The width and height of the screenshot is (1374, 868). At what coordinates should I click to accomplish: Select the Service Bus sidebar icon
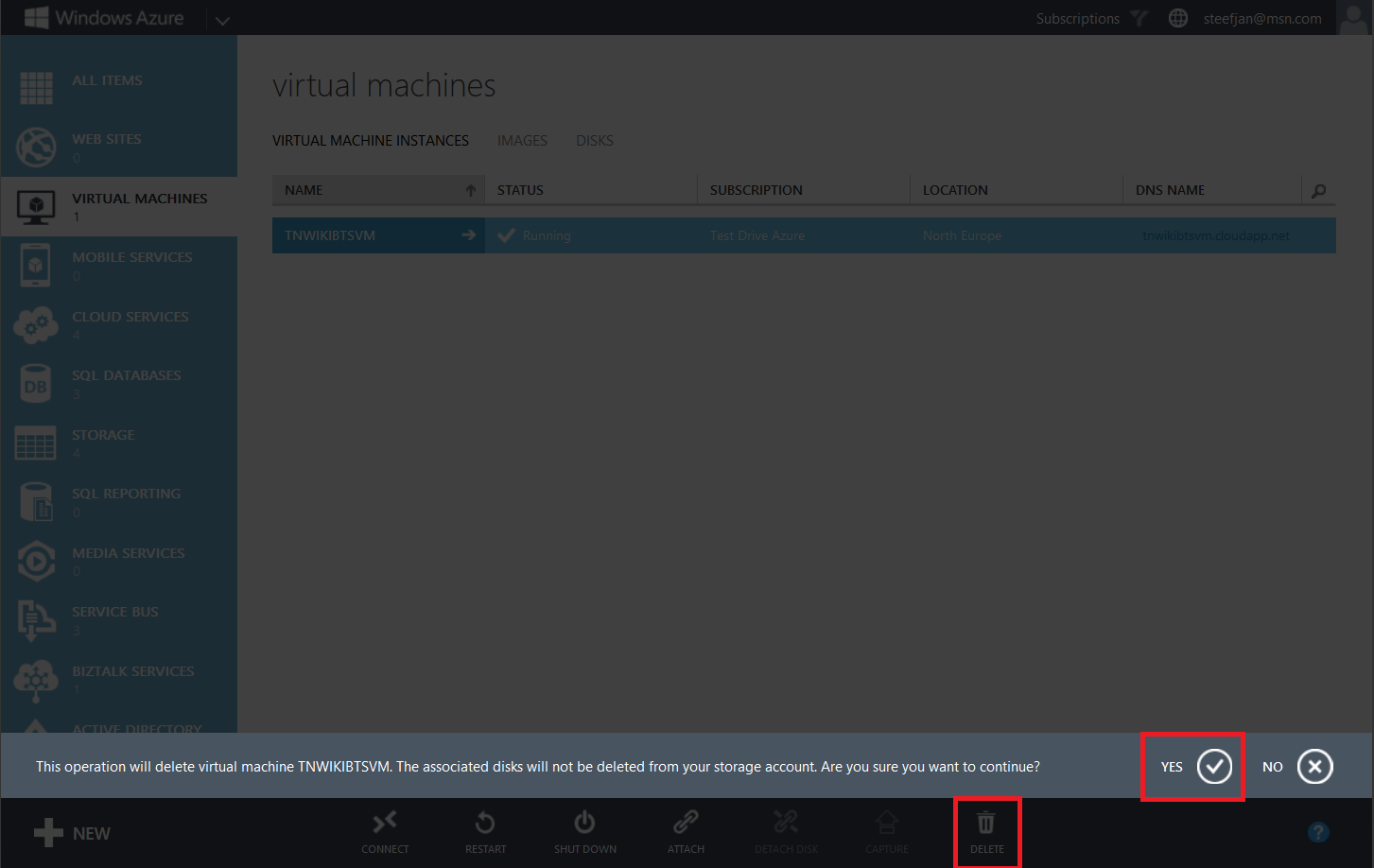36,620
